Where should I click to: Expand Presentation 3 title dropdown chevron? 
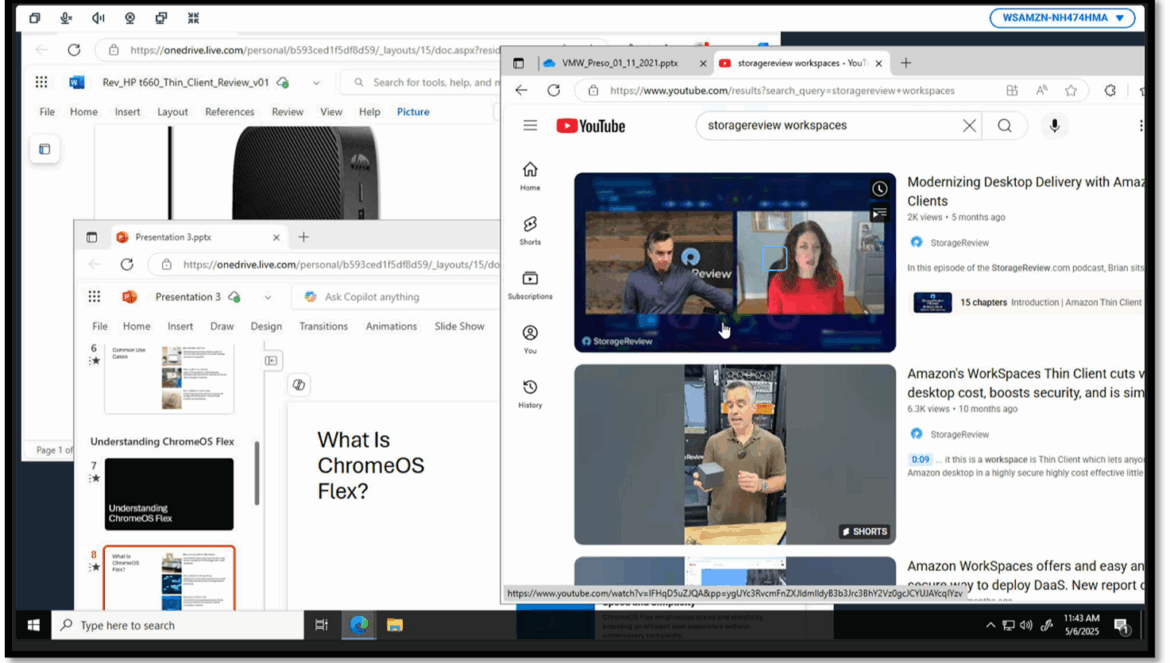pos(267,297)
